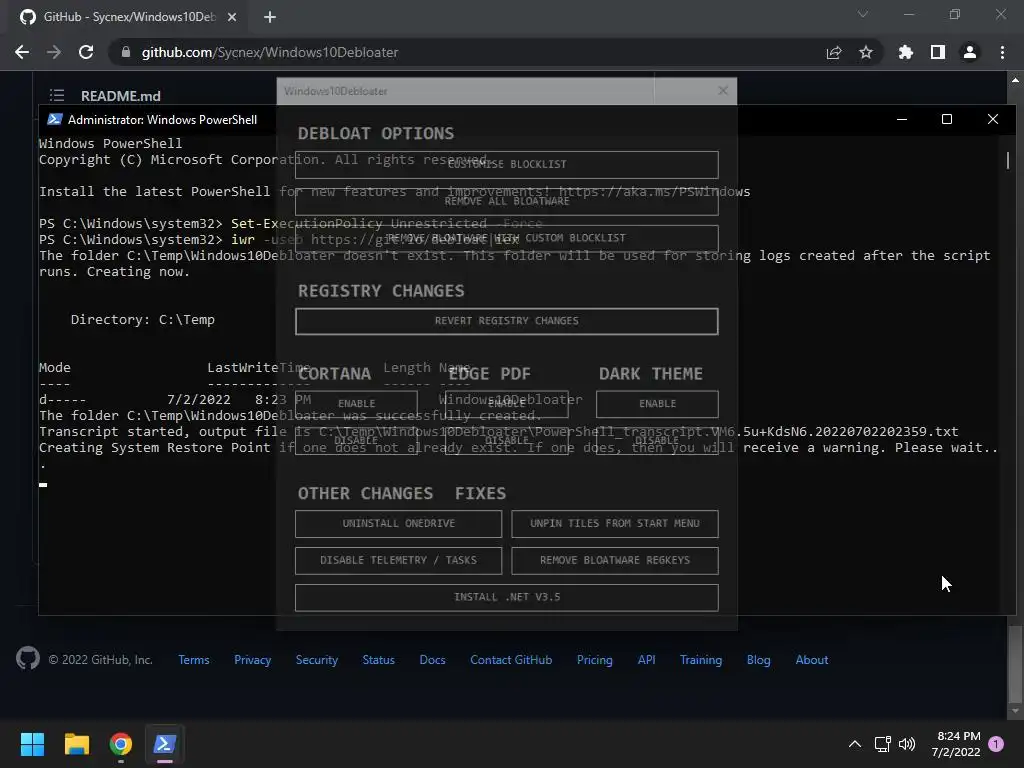
Task: Open About footer link
Action: pyautogui.click(x=812, y=660)
